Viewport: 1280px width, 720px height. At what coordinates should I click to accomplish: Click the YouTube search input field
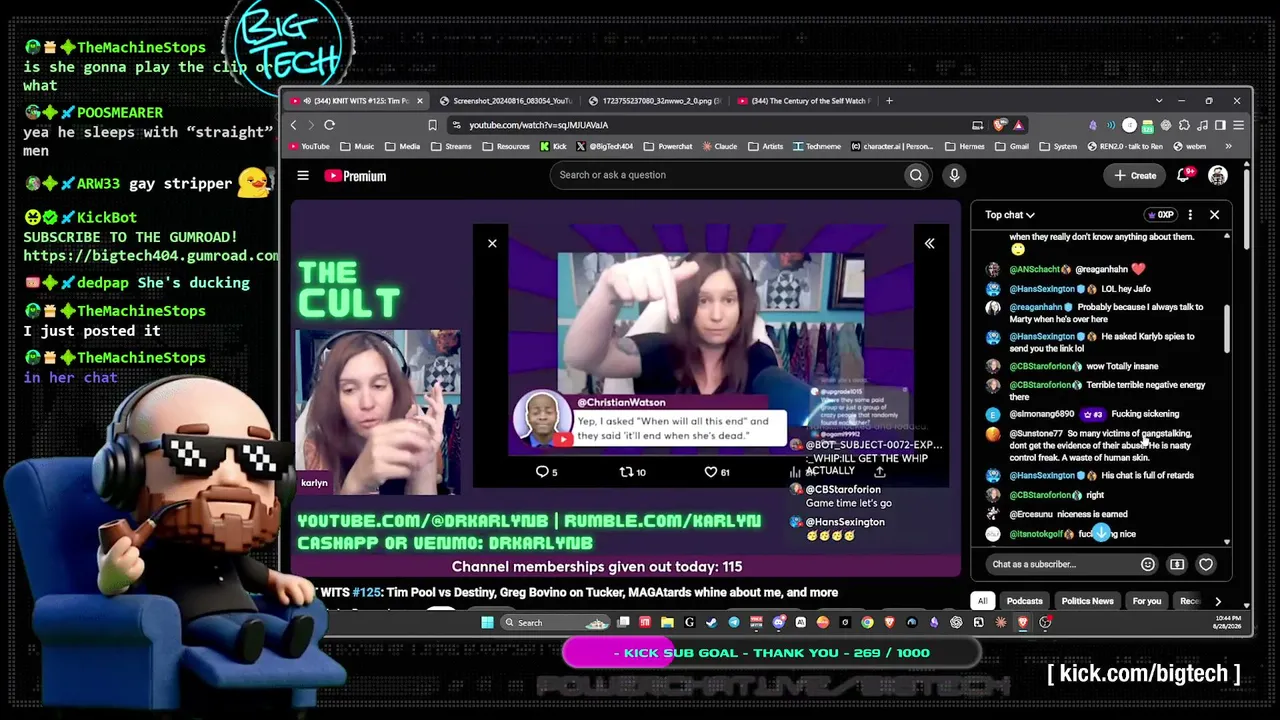pos(726,175)
